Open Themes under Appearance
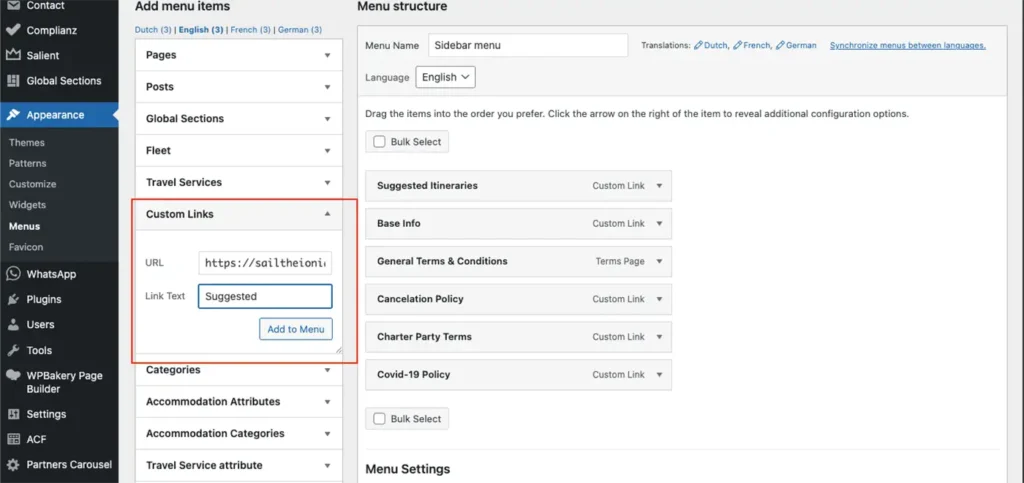1024x483 pixels. tap(27, 142)
